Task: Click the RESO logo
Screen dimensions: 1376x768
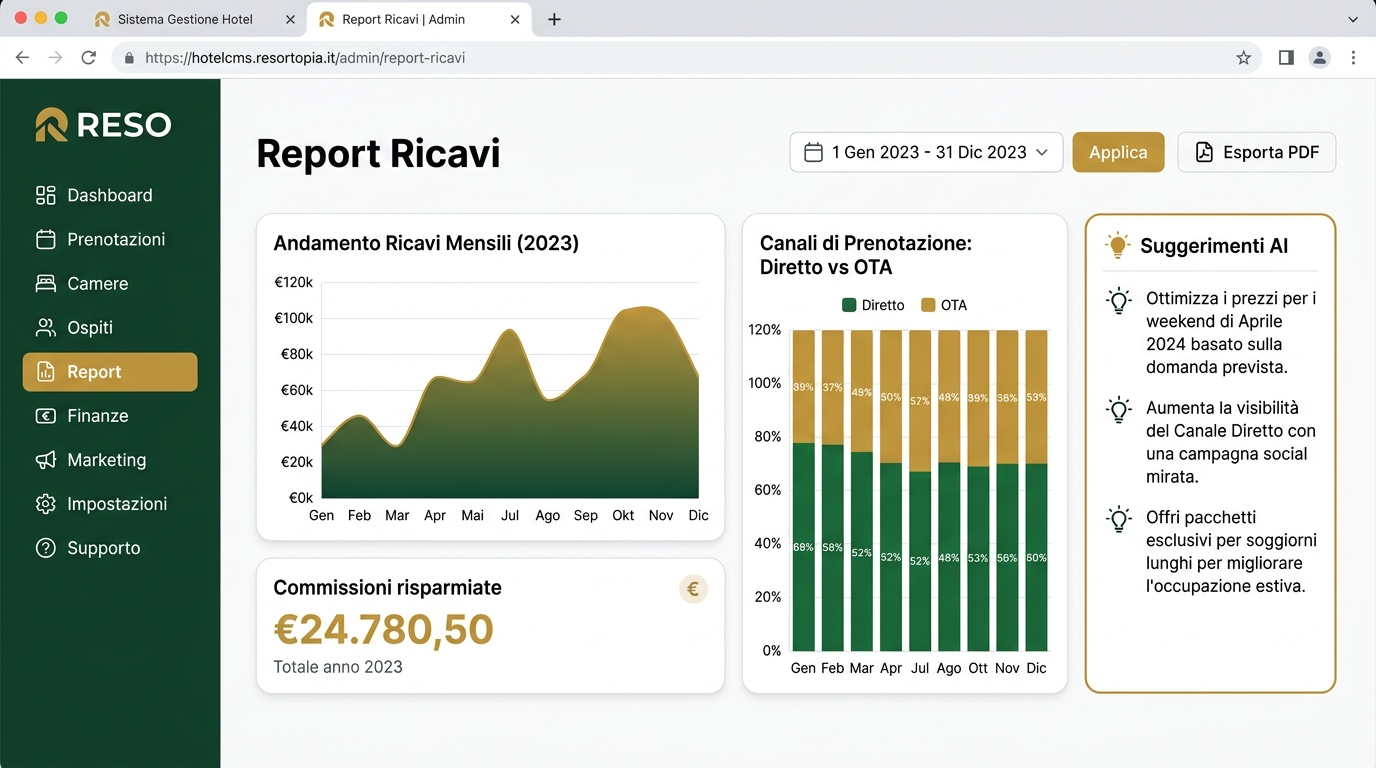Action: click(103, 125)
